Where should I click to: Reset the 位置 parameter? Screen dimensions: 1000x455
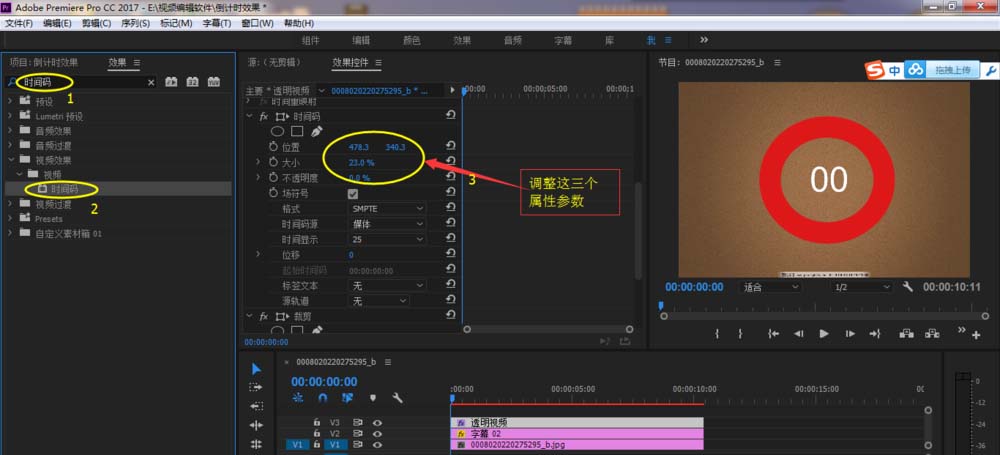pyautogui.click(x=451, y=146)
